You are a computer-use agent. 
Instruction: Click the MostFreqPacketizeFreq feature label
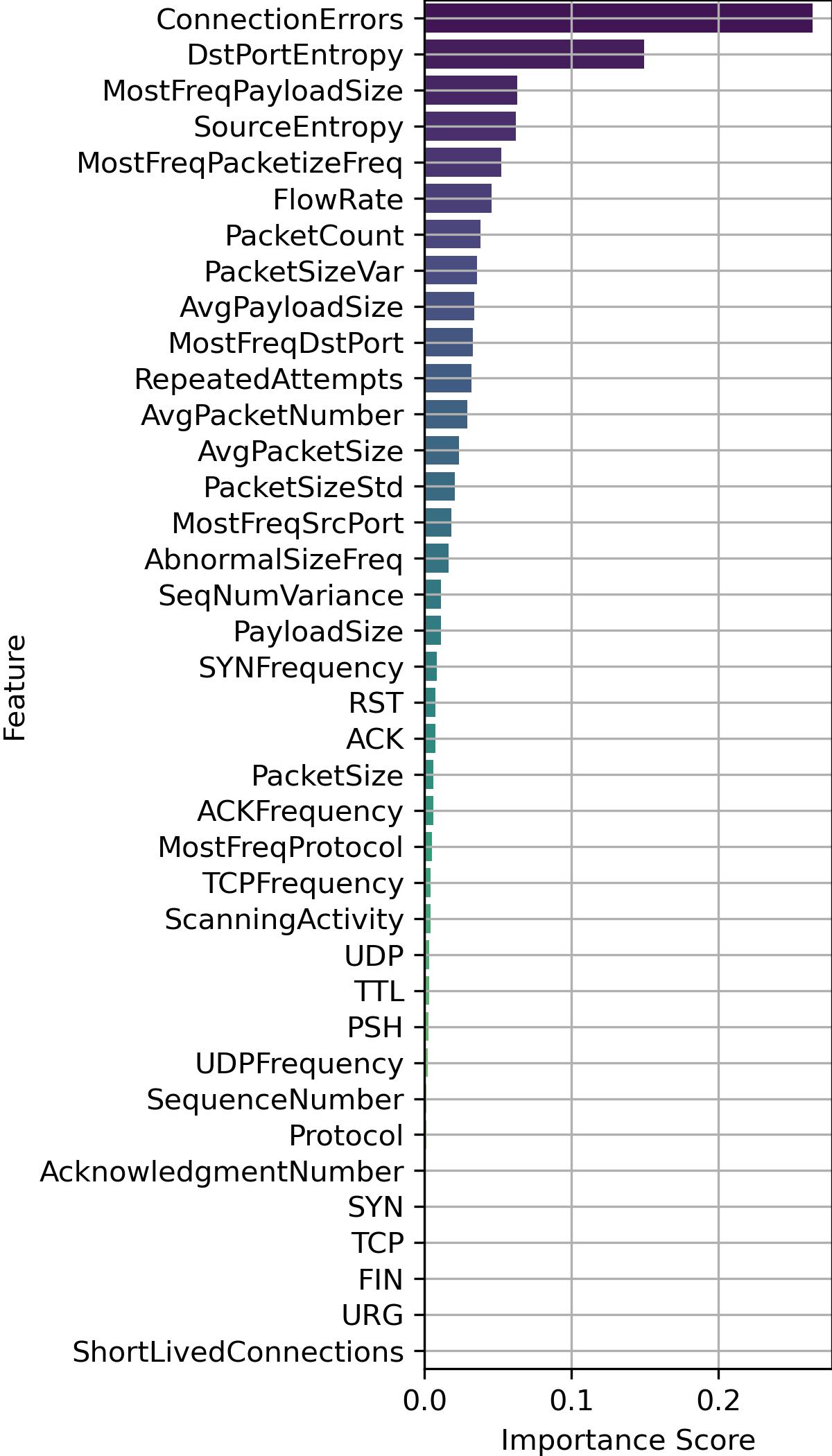(240, 164)
